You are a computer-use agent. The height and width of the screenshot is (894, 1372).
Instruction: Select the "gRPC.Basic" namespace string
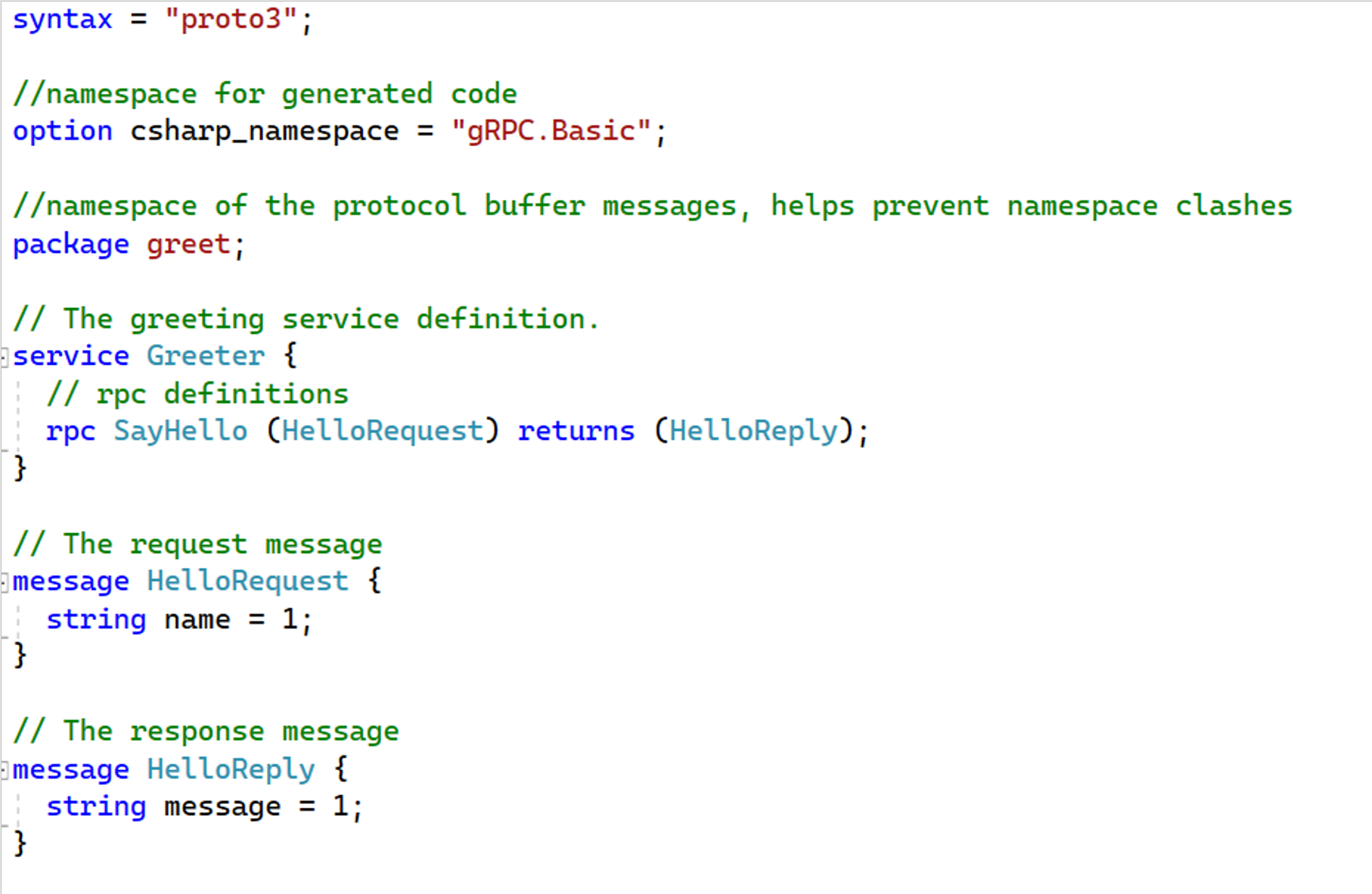tap(552, 131)
